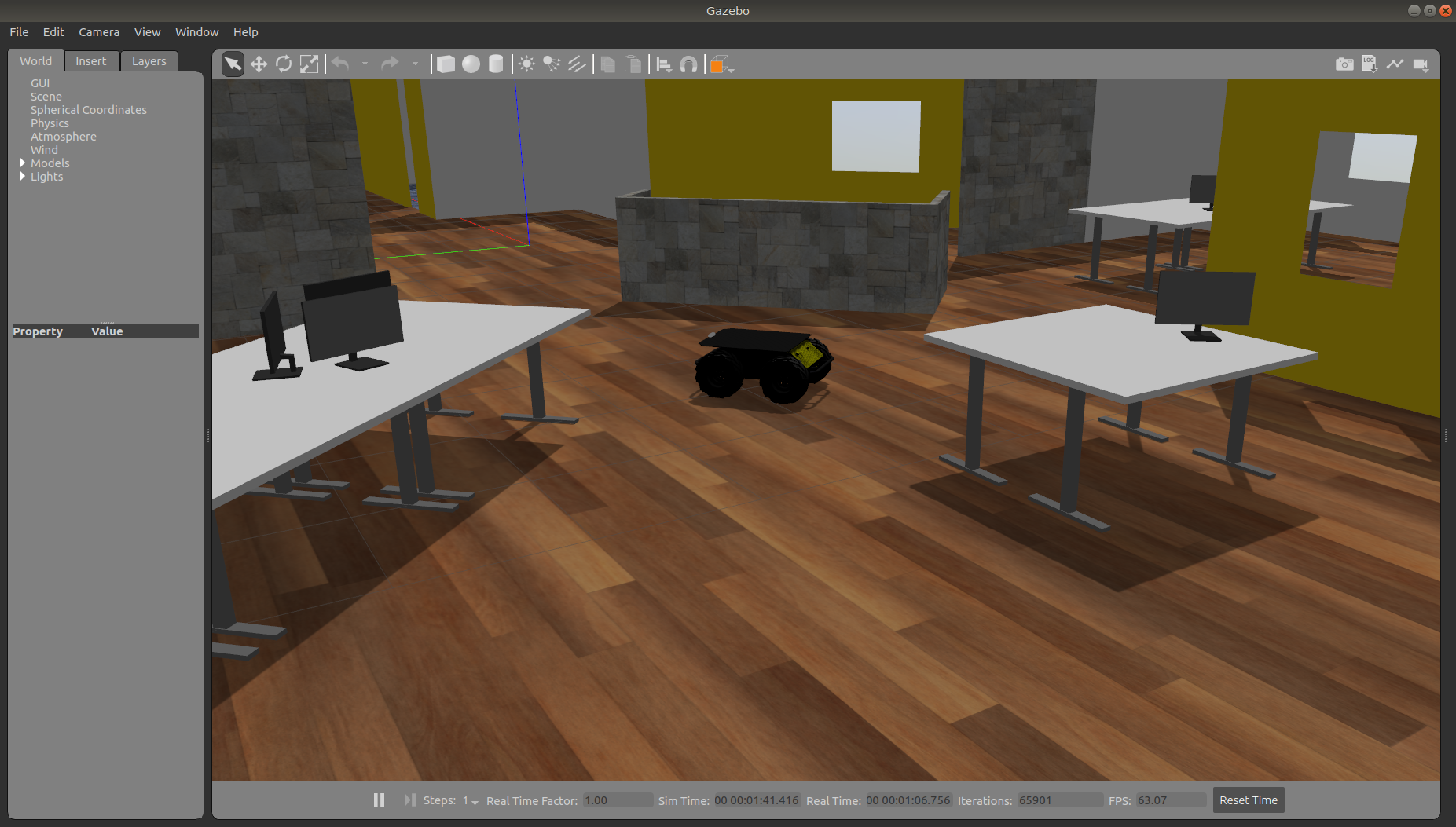The height and width of the screenshot is (827, 1456).
Task: Switch to the Insert tab
Action: [x=91, y=61]
